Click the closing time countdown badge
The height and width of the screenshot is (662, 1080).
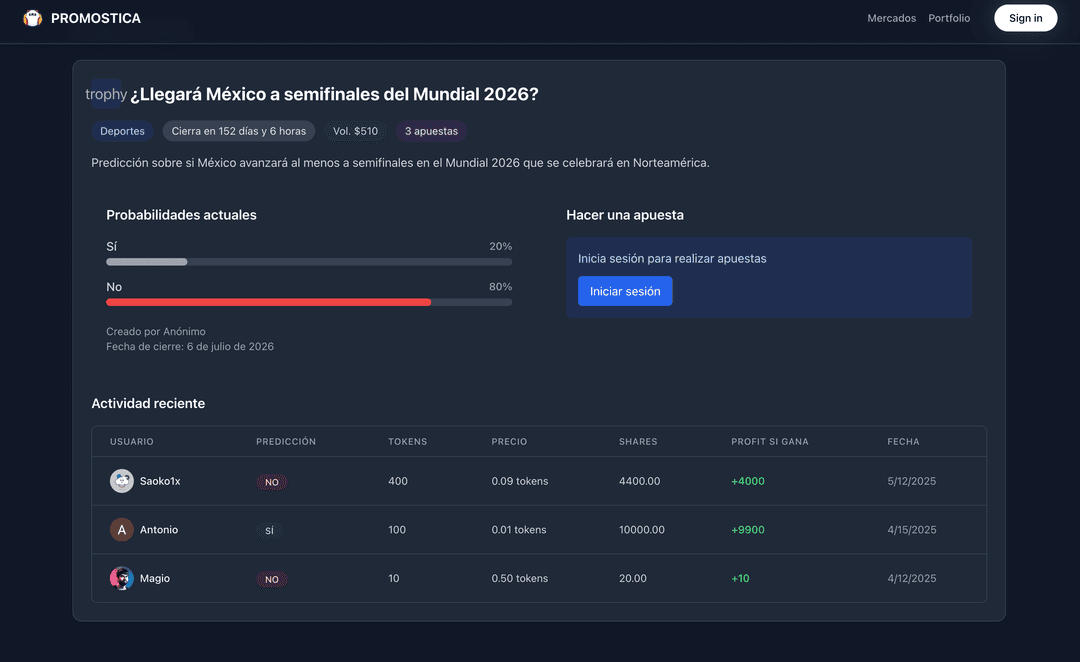(x=239, y=131)
